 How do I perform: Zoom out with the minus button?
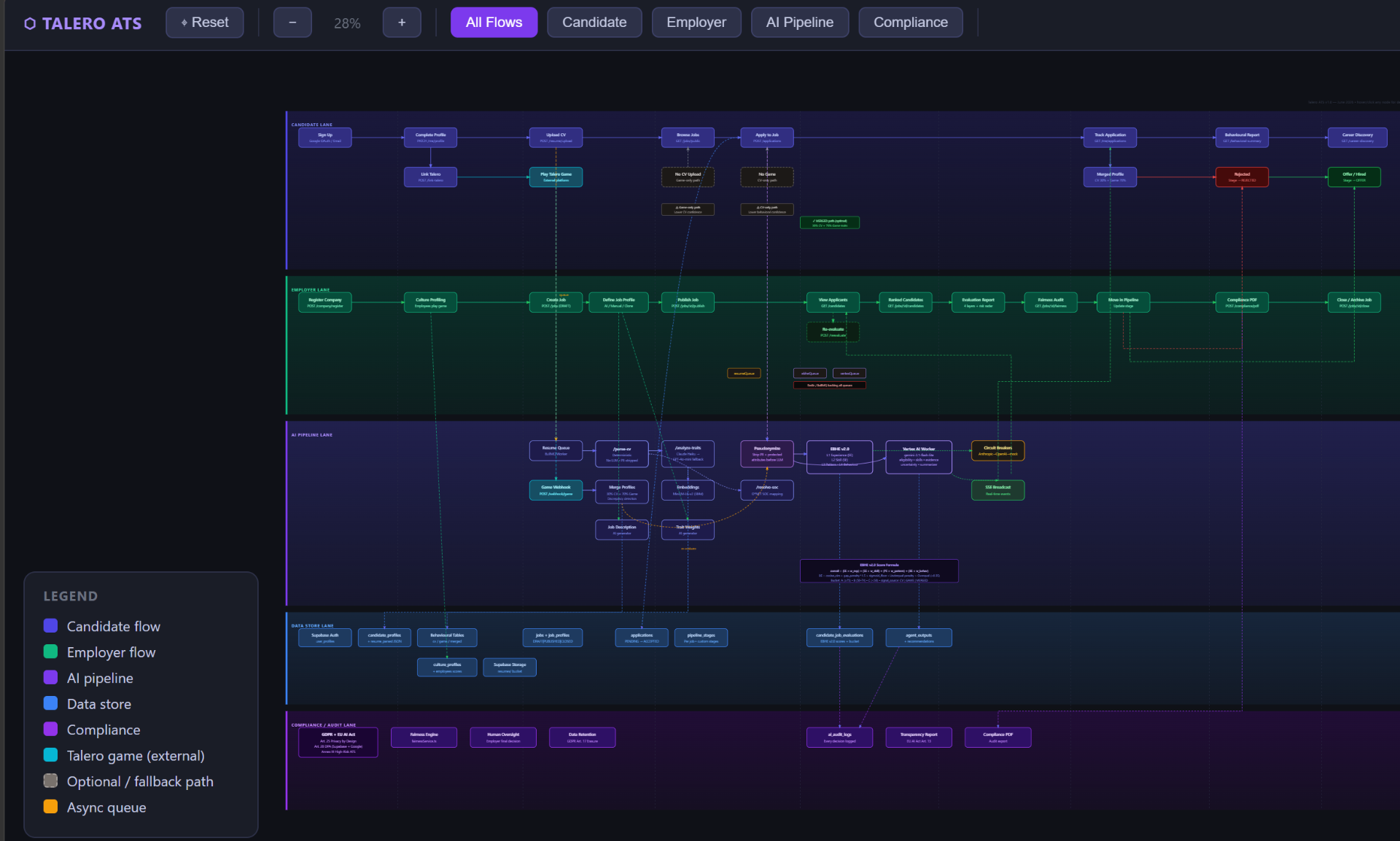click(x=292, y=23)
